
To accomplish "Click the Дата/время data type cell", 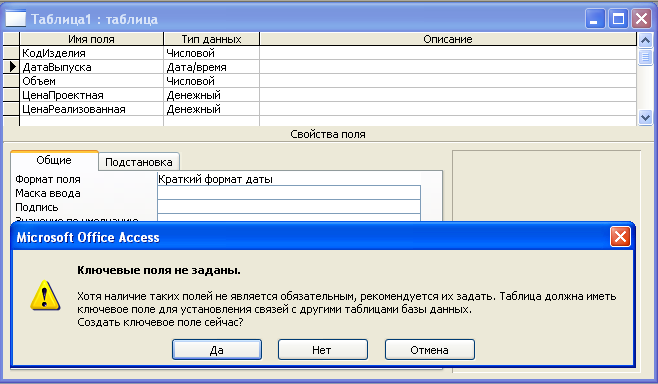I will 212,67.
